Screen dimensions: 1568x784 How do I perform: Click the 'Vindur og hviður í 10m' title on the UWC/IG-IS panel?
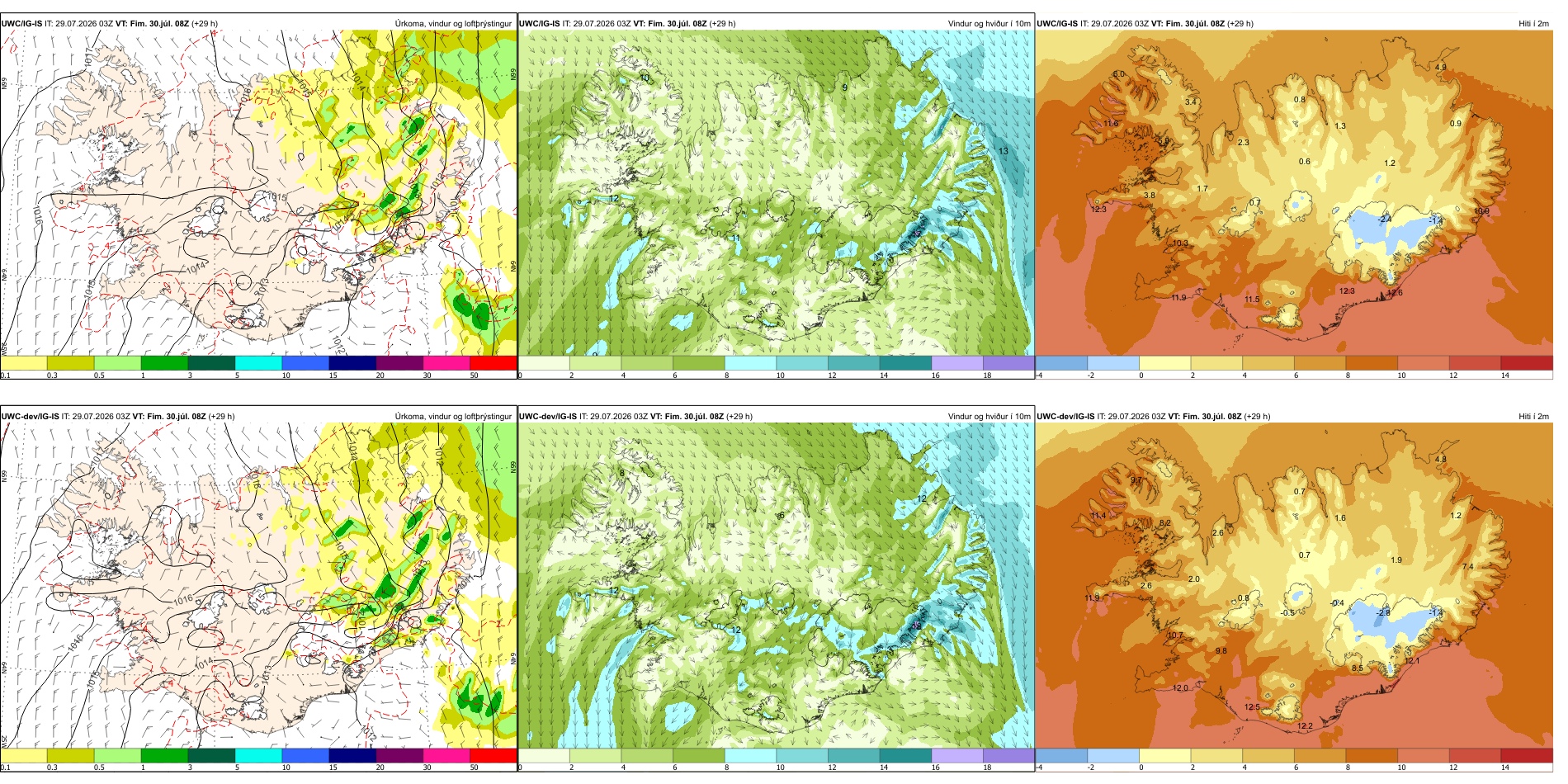coord(989,24)
